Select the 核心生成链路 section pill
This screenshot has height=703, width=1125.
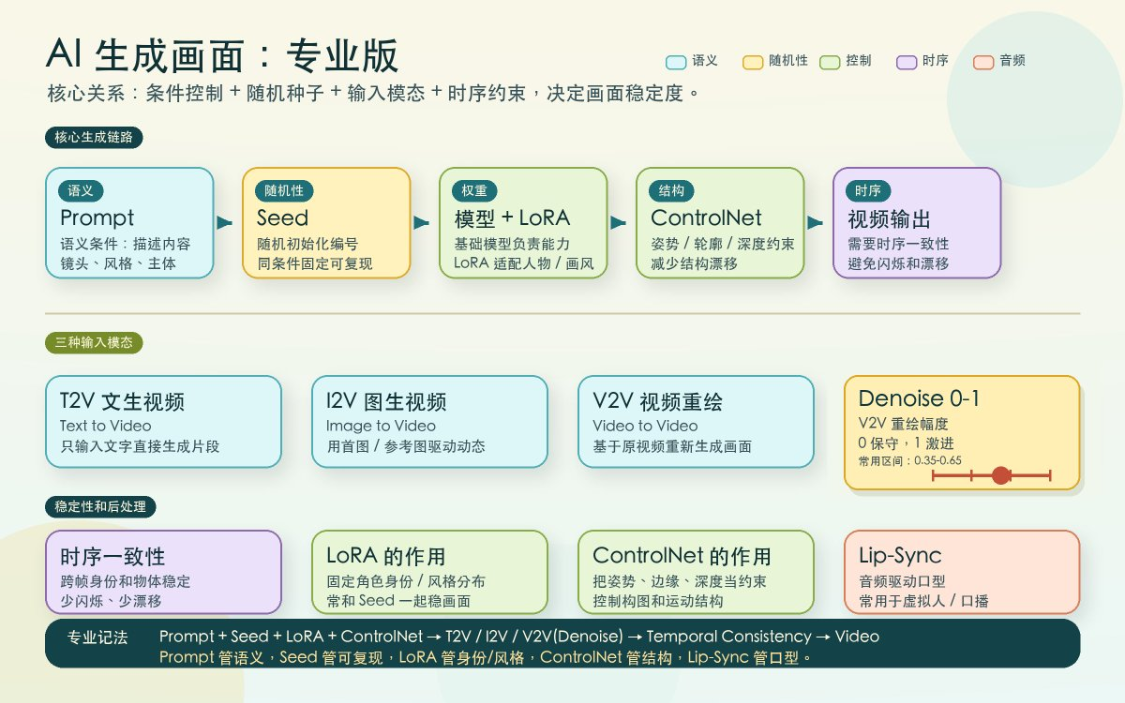[x=94, y=137]
